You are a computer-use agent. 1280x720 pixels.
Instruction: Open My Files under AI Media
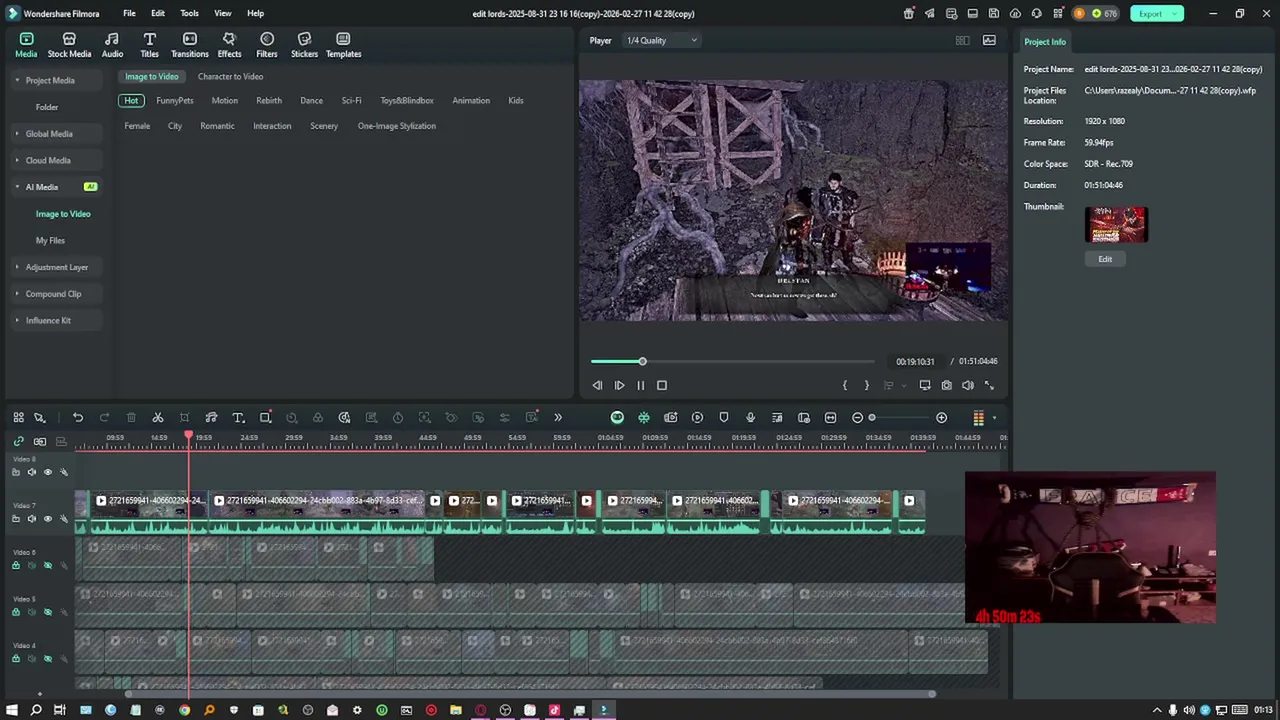point(50,241)
